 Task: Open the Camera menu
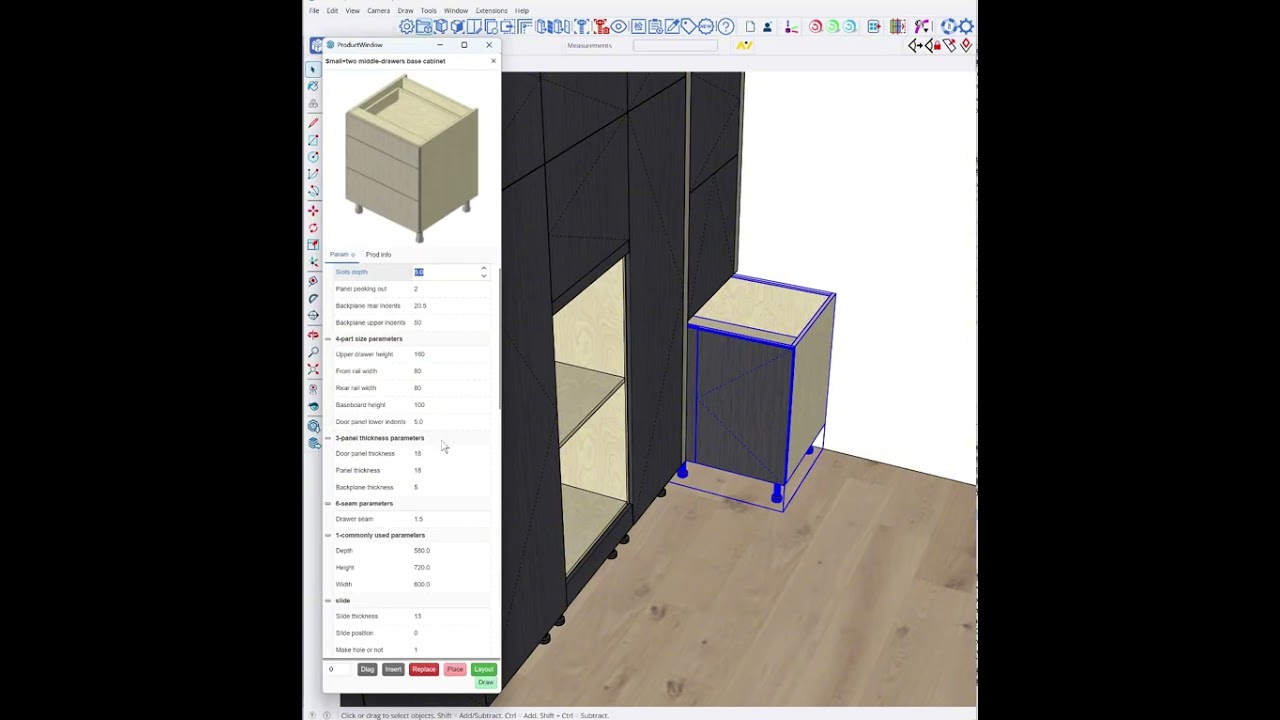click(378, 11)
